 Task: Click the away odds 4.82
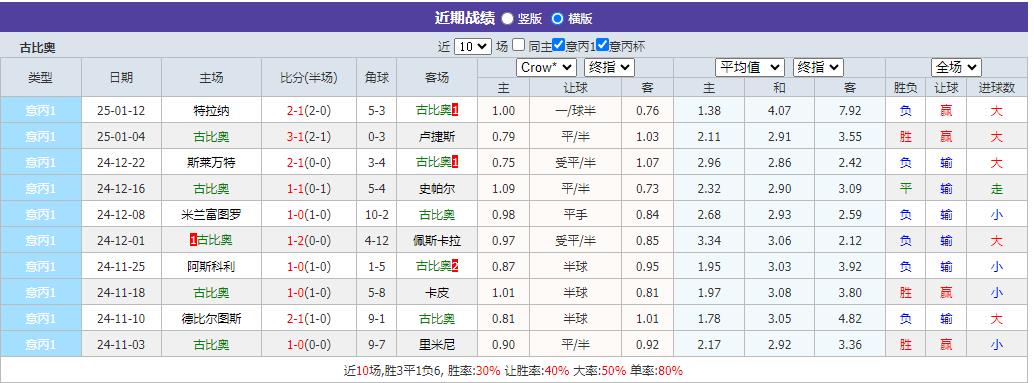click(850, 319)
